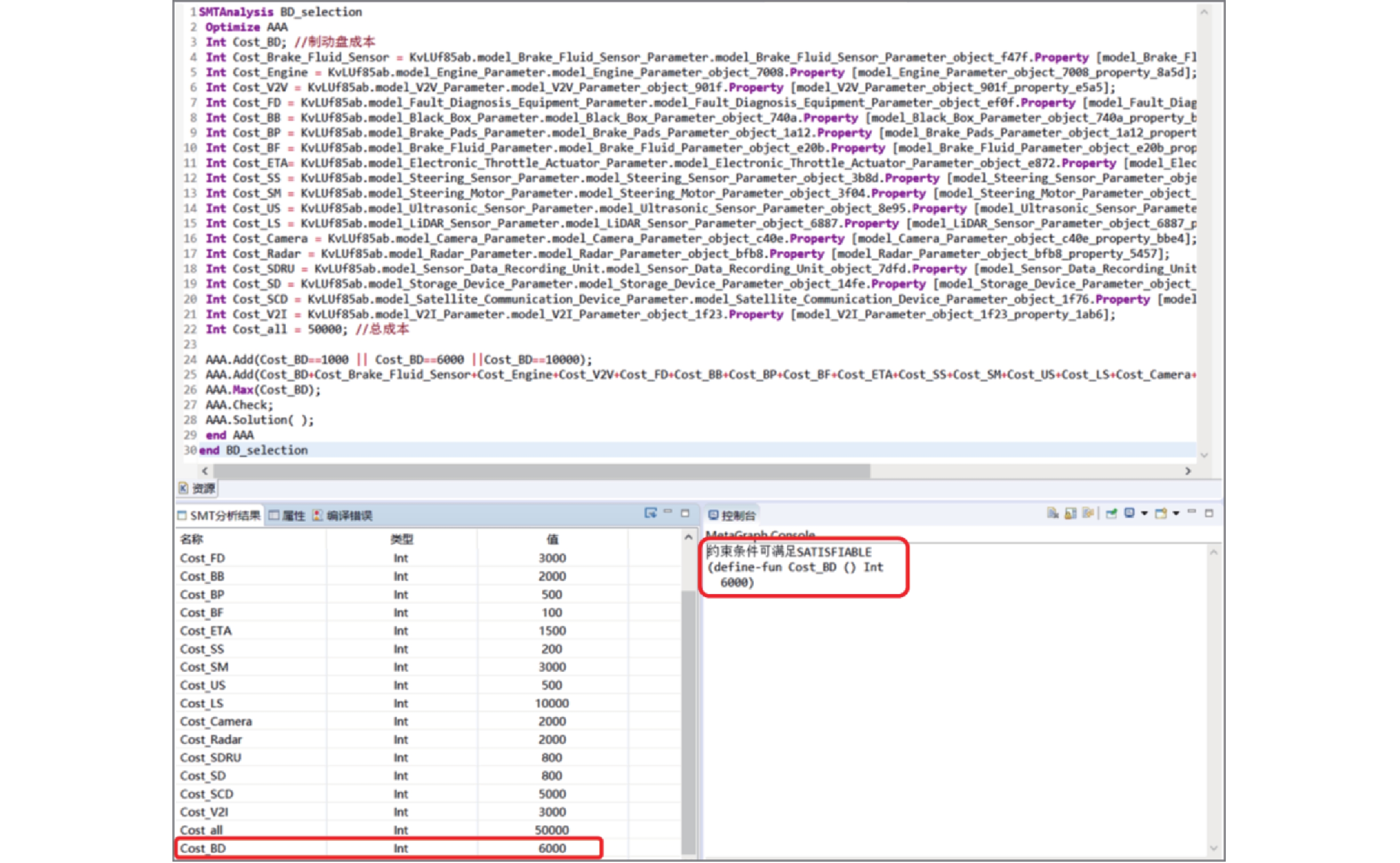This screenshot has width=1400, height=863.
Task: Select the Cost_SS row
Action: (x=428, y=649)
